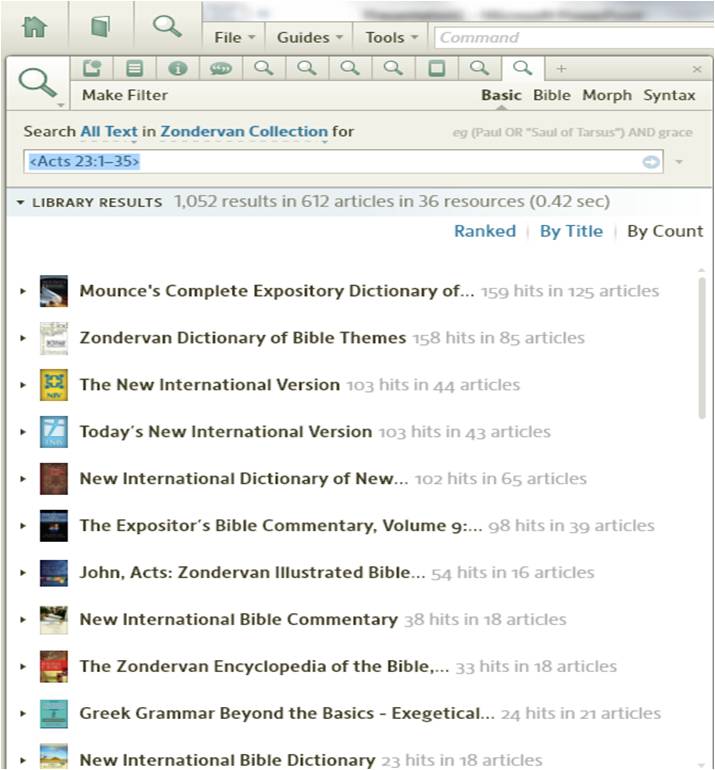Close the search panel with x
Image resolution: width=715 pixels, height=770 pixels.
click(x=697, y=69)
